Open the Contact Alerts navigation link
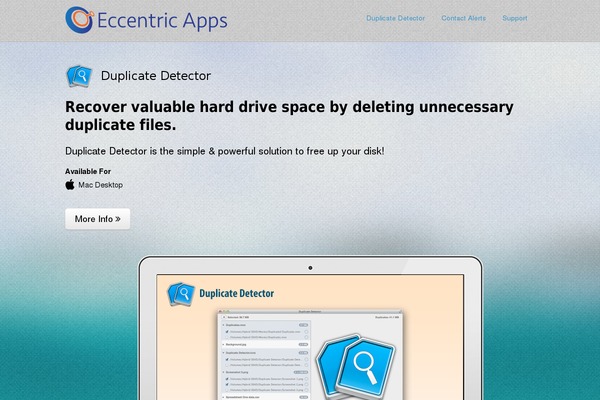This screenshot has height=400, width=600. (463, 18)
